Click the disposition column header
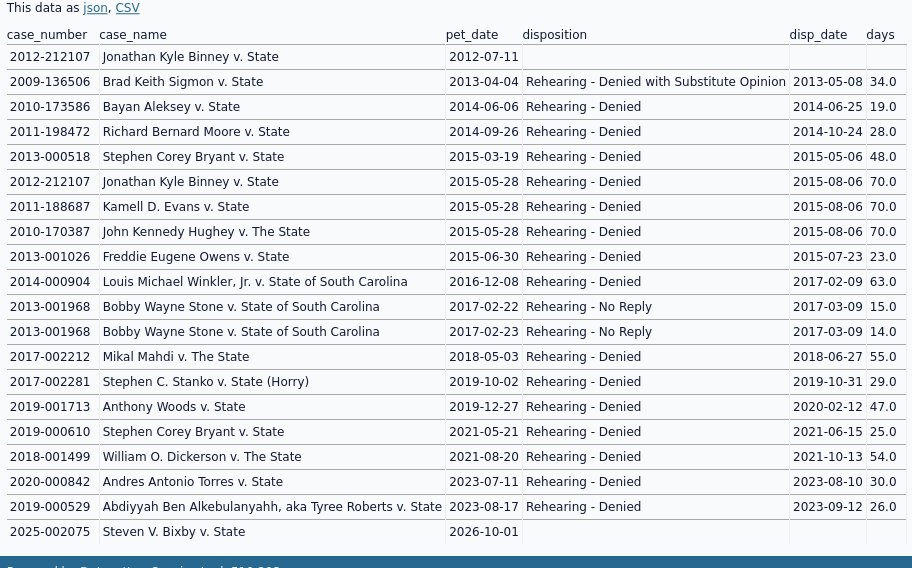The width and height of the screenshot is (912, 568). coord(554,35)
